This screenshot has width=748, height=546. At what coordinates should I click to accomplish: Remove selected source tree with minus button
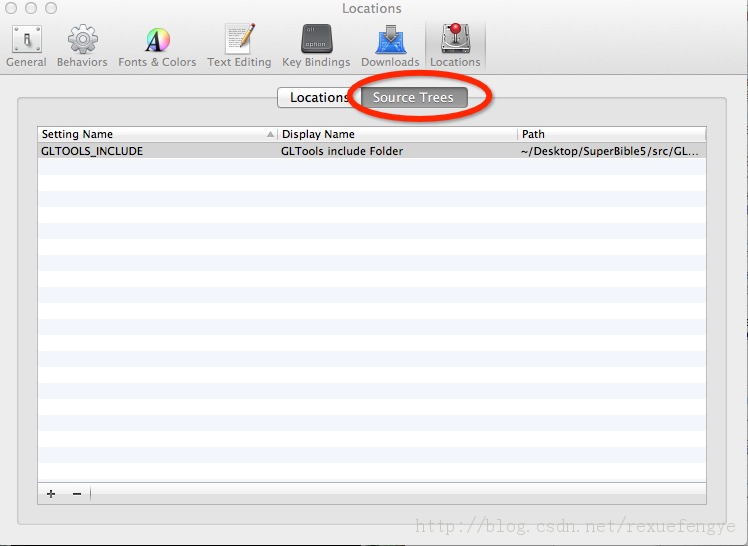tap(77, 494)
